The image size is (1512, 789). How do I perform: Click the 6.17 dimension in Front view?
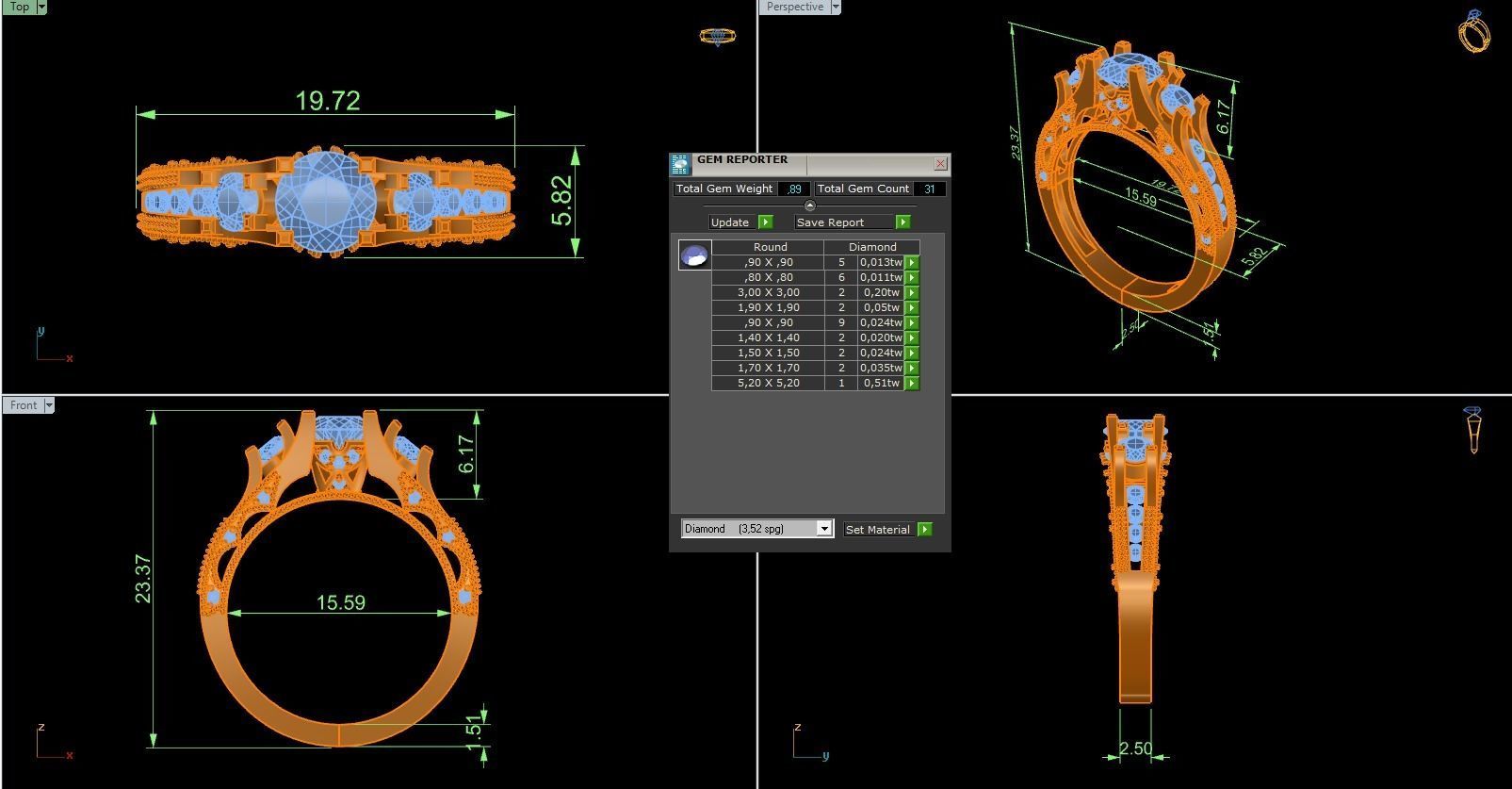point(466,454)
